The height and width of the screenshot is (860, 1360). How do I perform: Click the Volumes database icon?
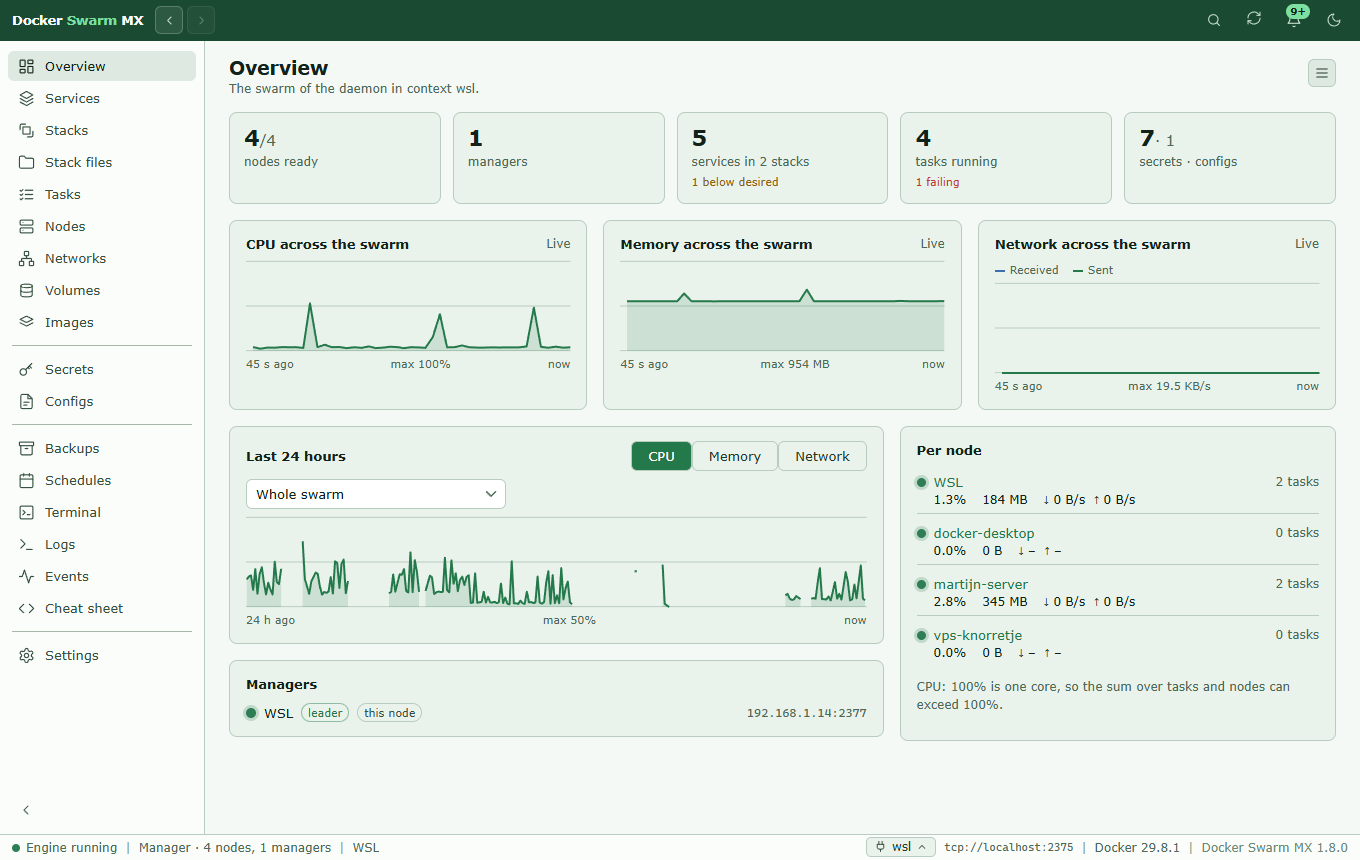tap(26, 290)
